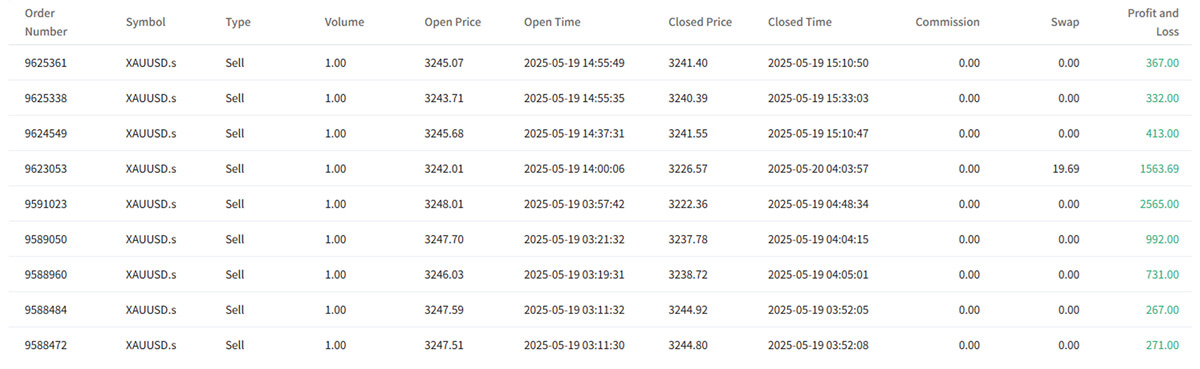Click the Closed Time column header

click(802, 22)
